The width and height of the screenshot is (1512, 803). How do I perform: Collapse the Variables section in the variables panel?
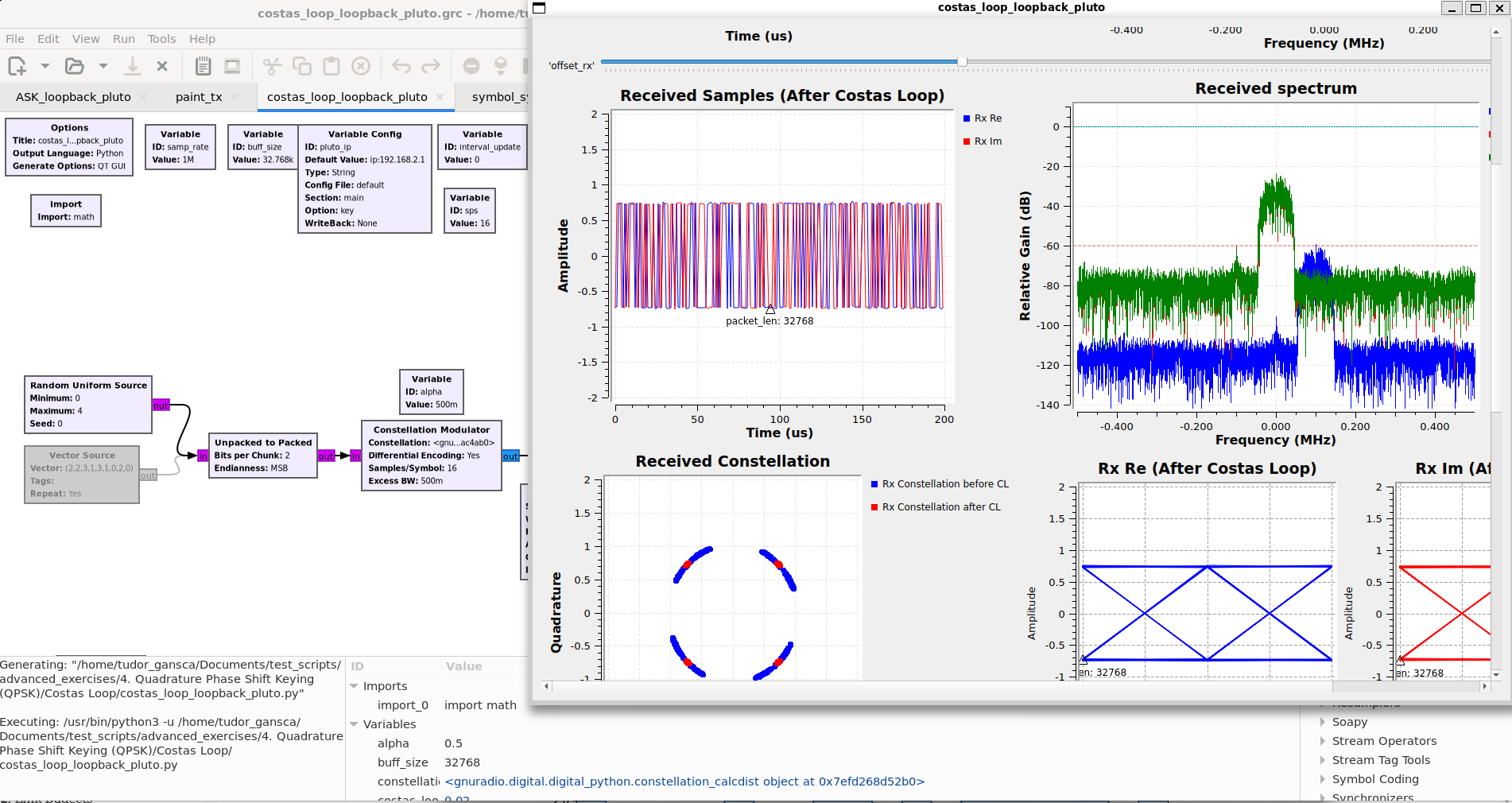click(x=355, y=724)
